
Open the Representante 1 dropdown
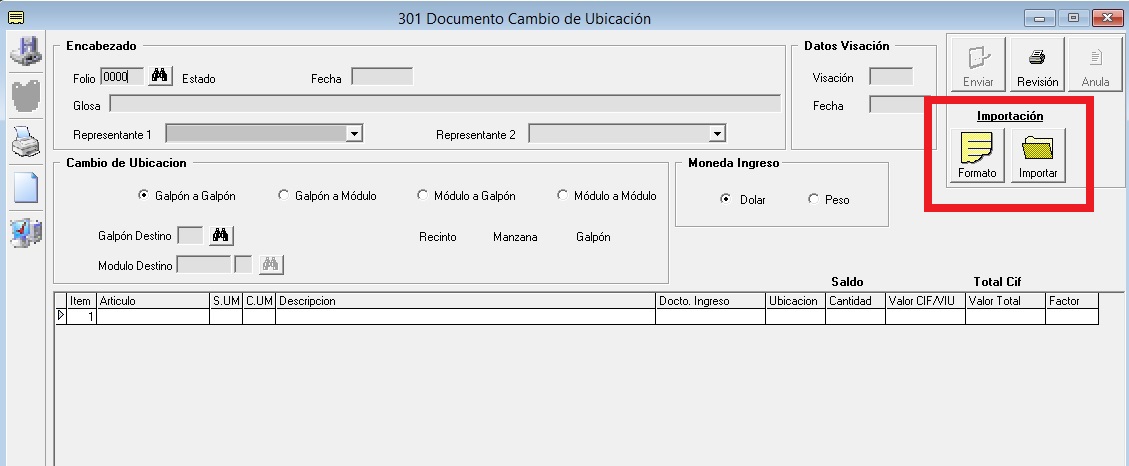point(354,133)
